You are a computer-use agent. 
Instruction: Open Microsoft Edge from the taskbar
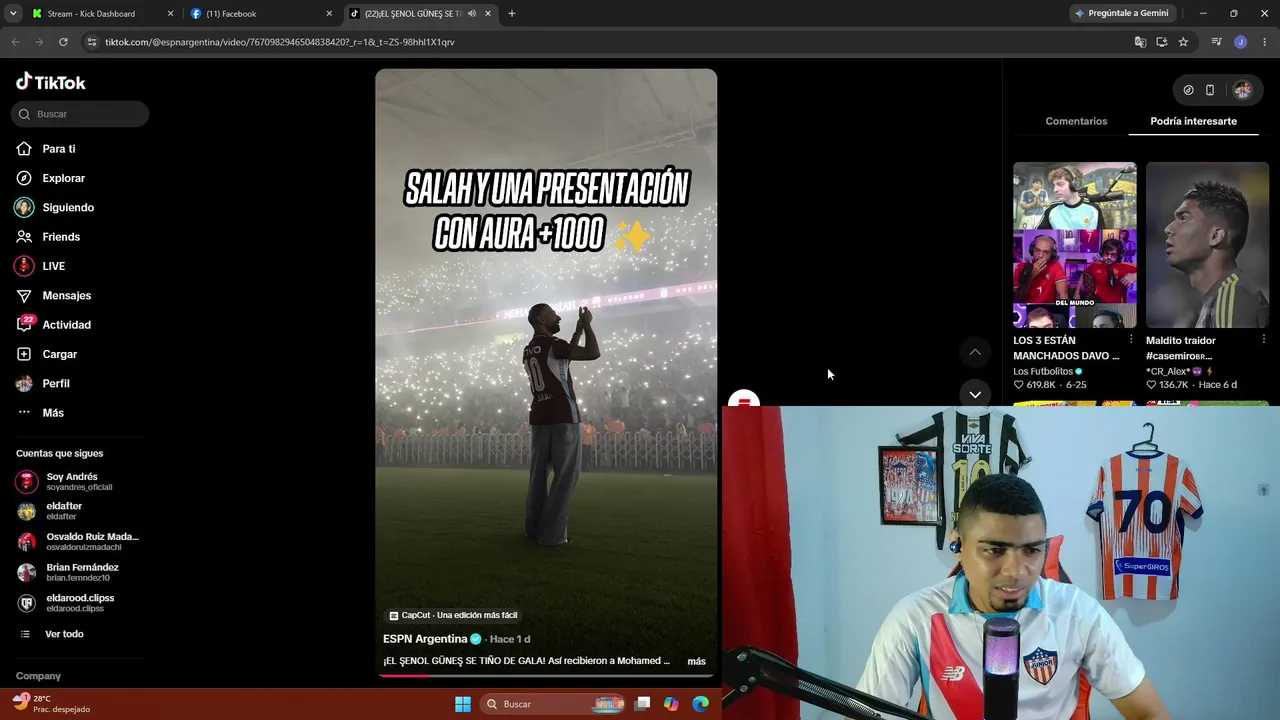(700, 704)
